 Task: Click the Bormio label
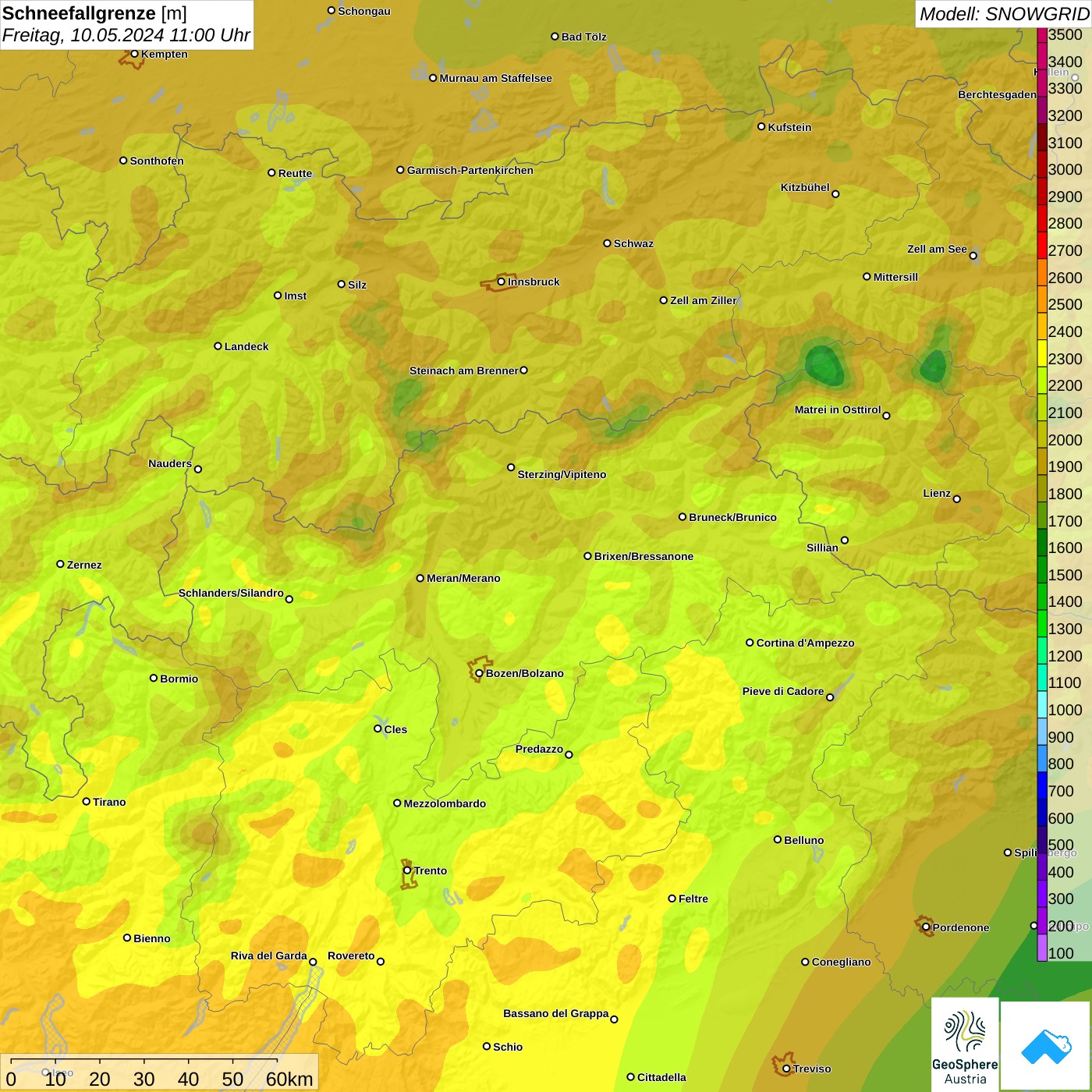tap(179, 679)
